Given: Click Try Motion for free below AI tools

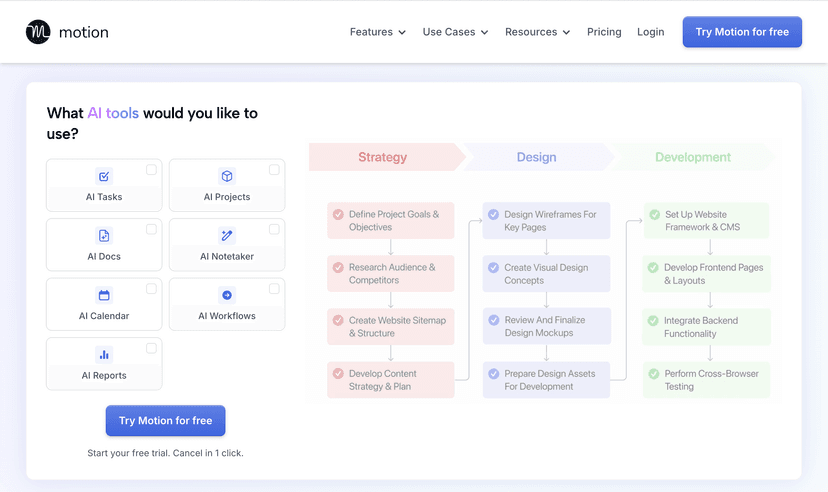Looking at the screenshot, I should point(165,421).
